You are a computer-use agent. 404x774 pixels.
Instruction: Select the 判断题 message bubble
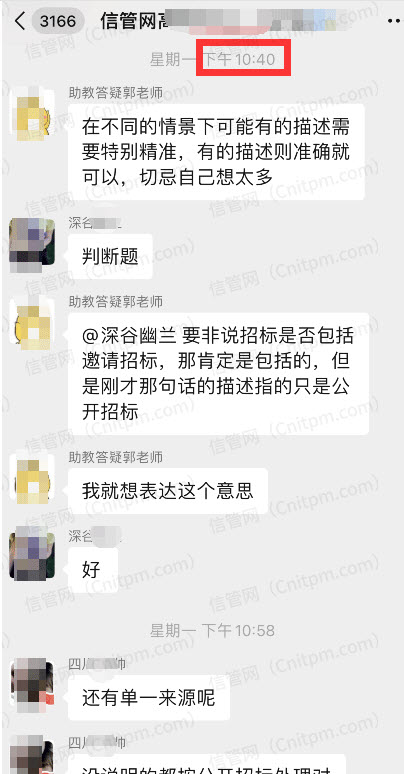(110, 257)
